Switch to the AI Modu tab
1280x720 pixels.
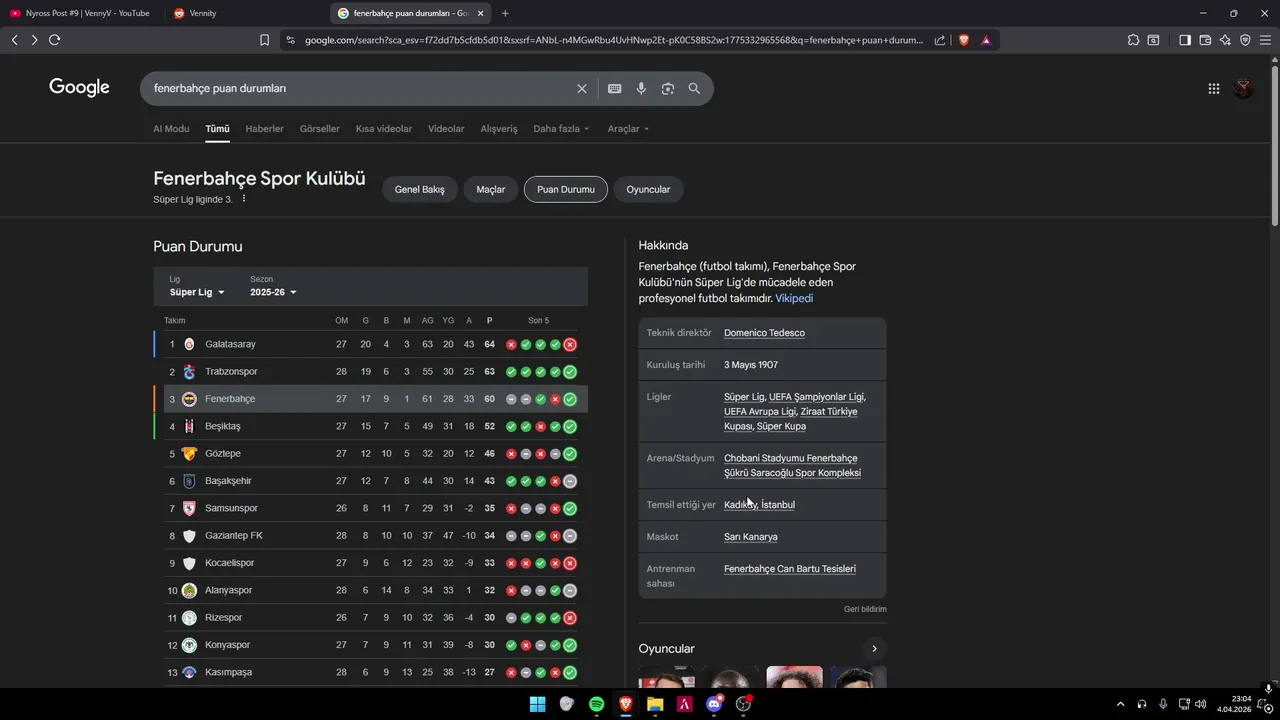[171, 129]
